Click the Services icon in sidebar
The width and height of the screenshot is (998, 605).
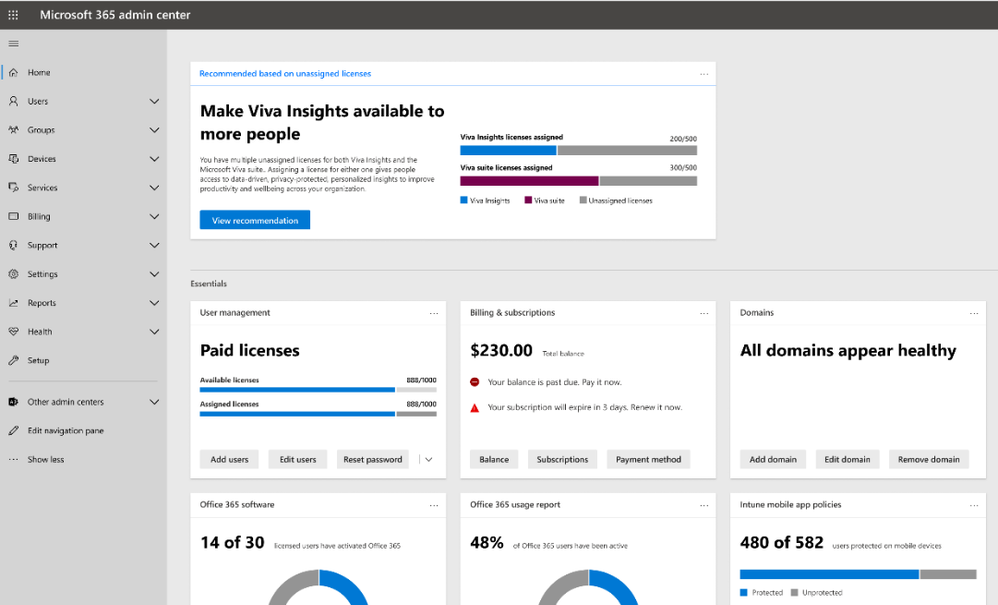13,188
